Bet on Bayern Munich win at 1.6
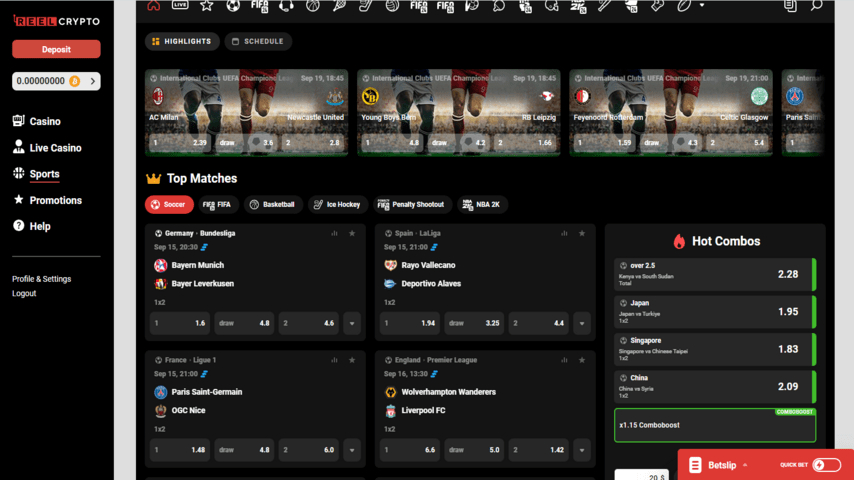This screenshot has width=854, height=480. click(x=180, y=323)
